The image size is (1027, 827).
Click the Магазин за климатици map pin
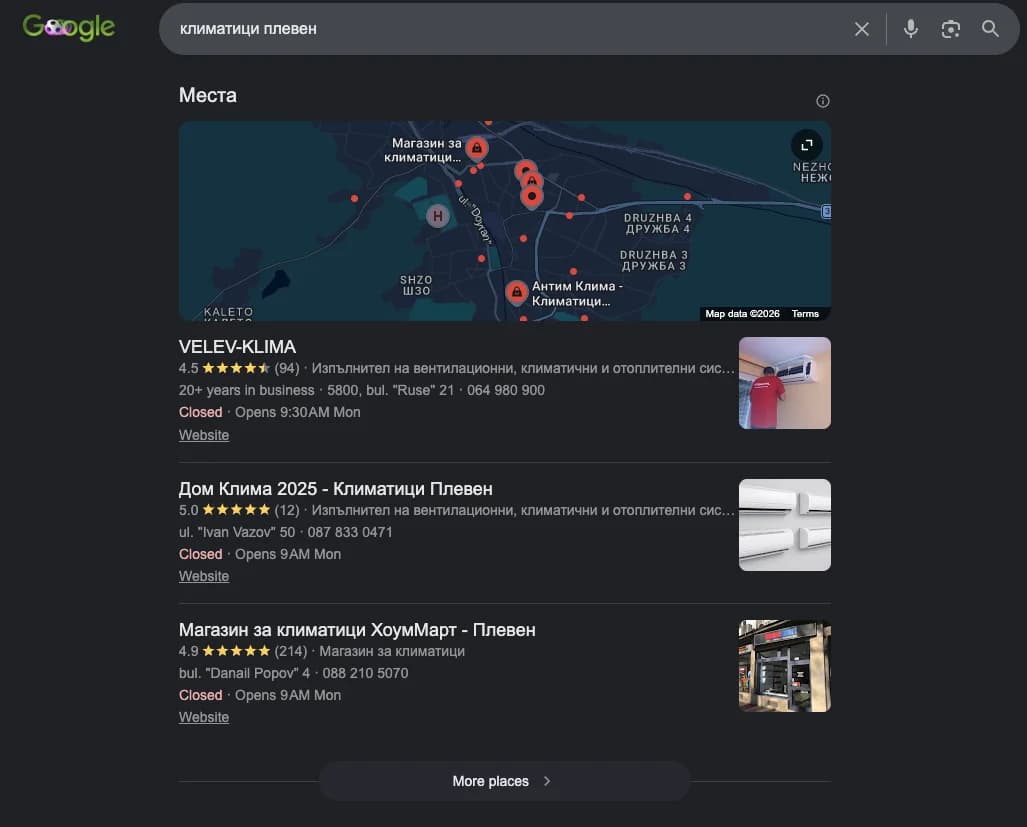(x=477, y=149)
